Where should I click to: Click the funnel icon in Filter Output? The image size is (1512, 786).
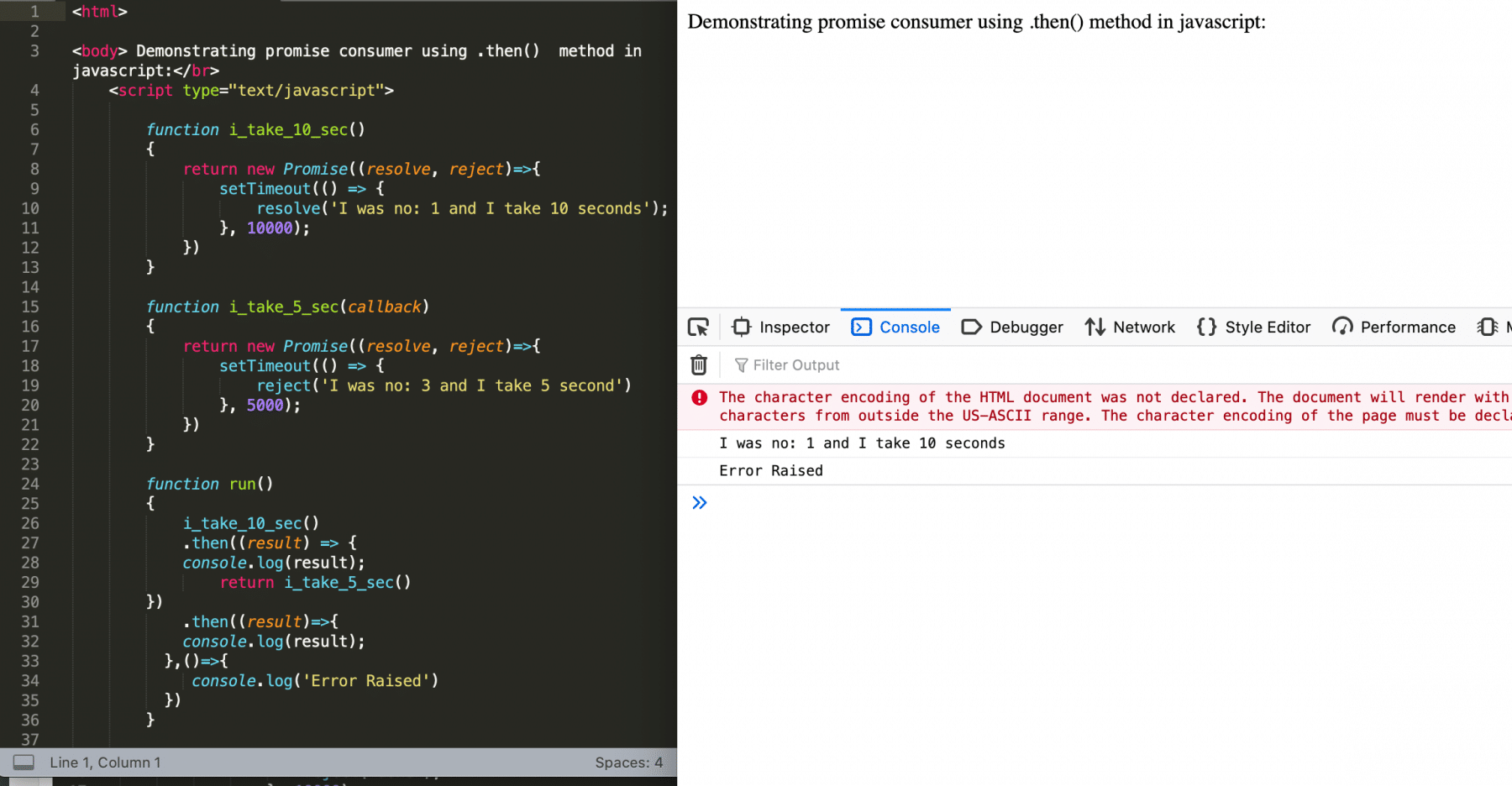tap(741, 364)
